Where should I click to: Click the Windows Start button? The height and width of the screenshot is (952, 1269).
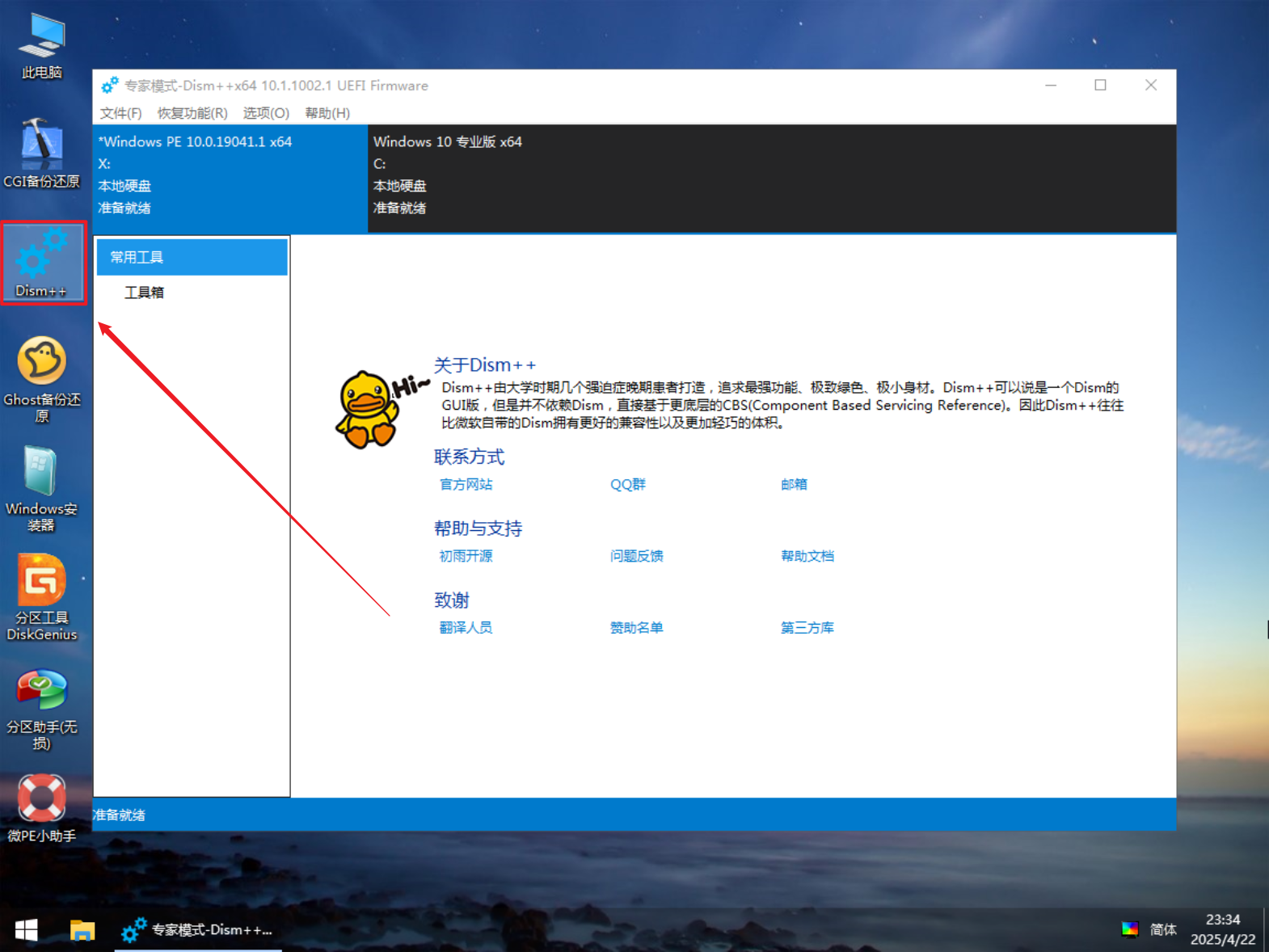click(x=27, y=930)
